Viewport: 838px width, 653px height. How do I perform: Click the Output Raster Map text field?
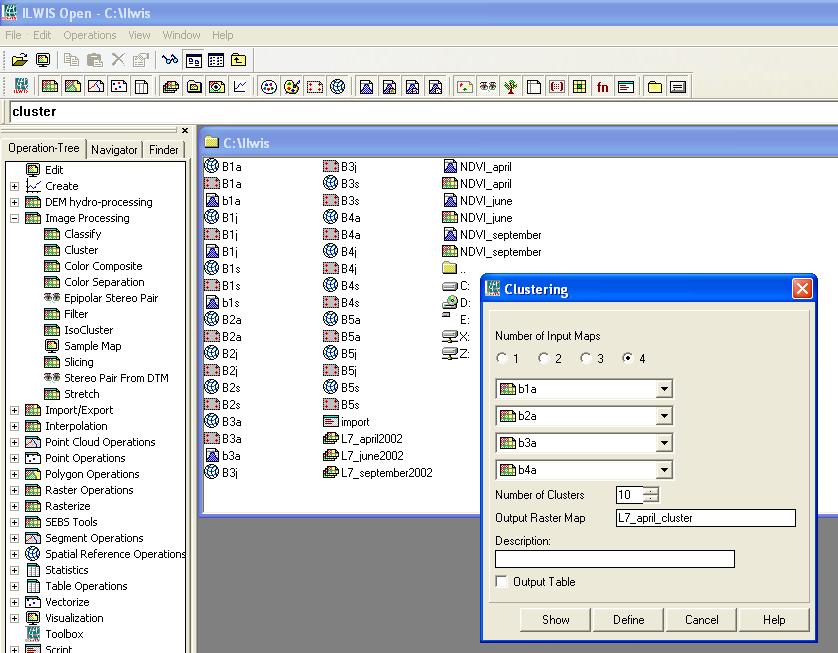[705, 518]
